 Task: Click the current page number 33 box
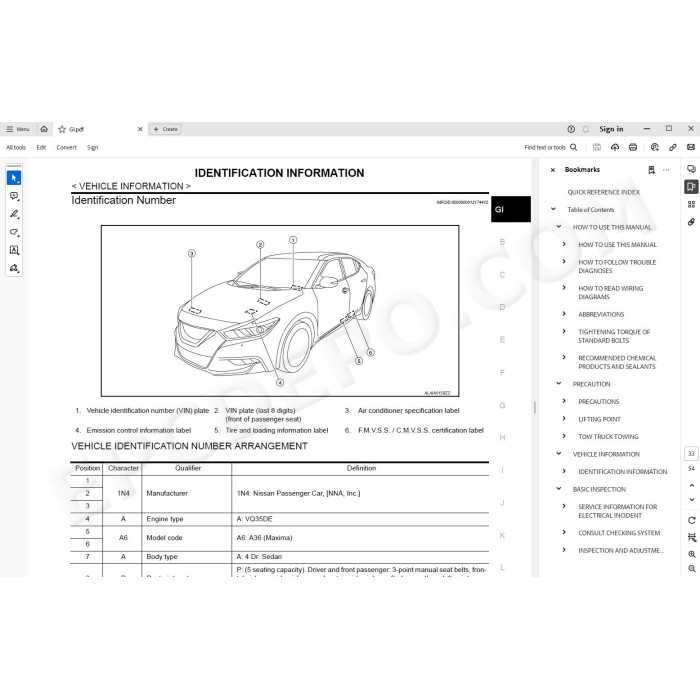(x=691, y=454)
